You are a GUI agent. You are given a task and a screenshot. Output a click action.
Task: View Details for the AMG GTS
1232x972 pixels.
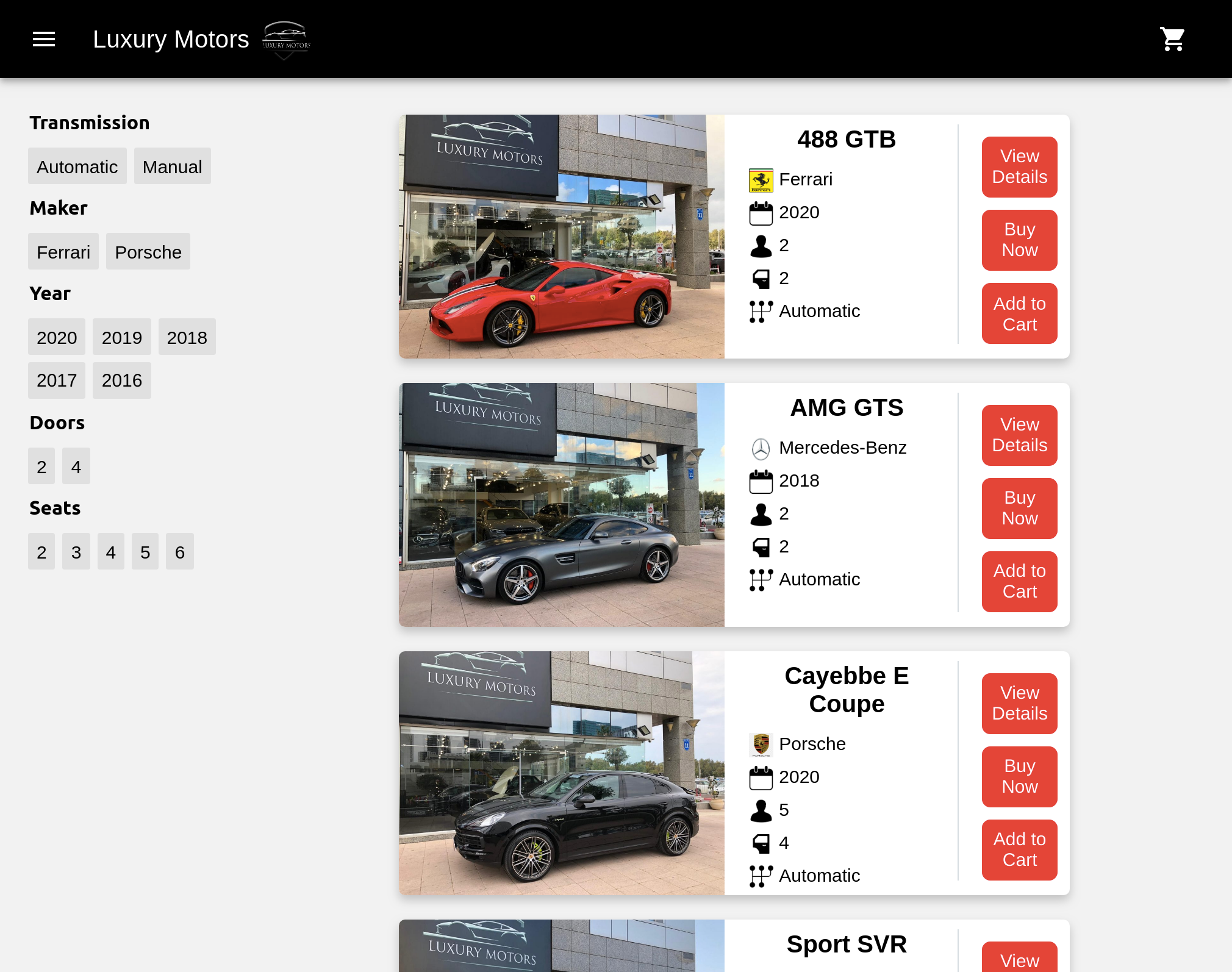click(x=1020, y=435)
